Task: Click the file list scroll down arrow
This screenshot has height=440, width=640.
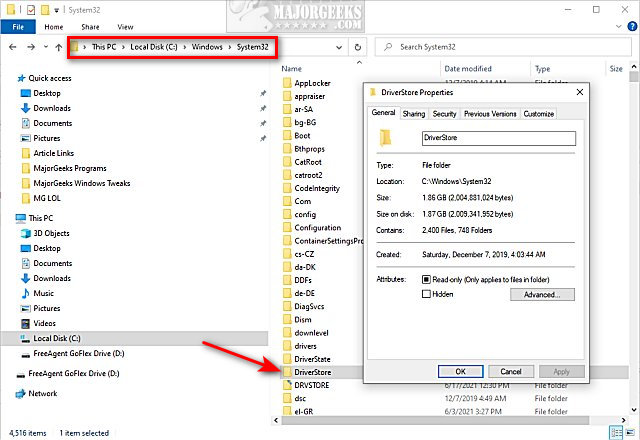Action: 633,410
